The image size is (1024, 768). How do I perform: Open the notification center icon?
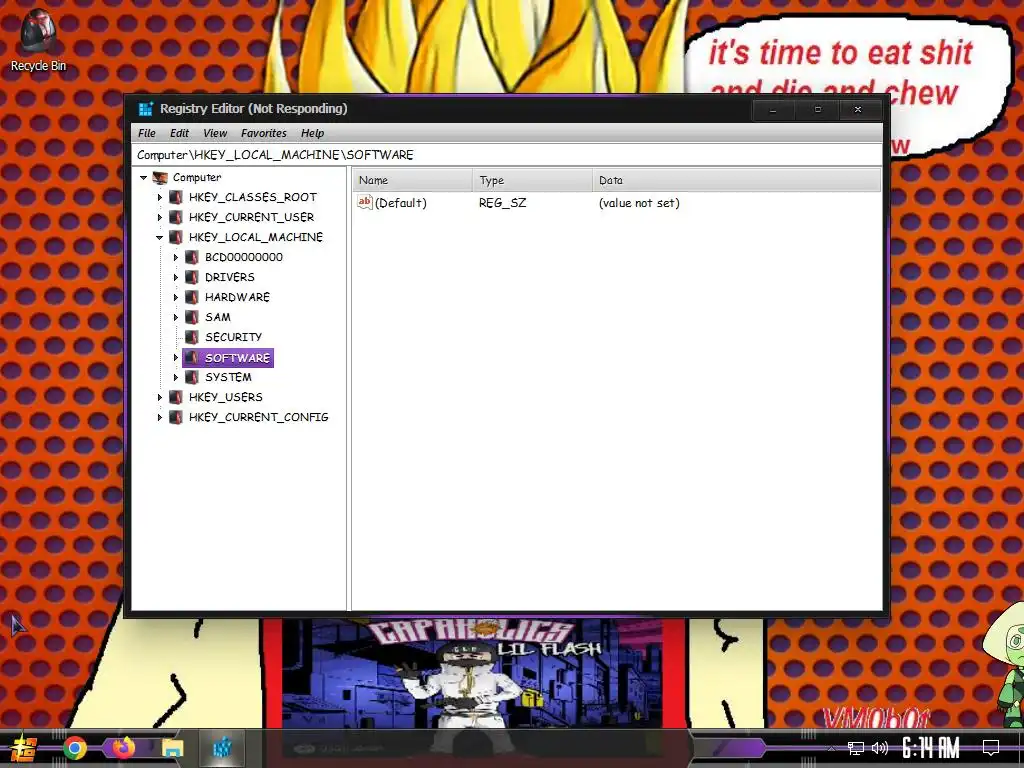coord(991,748)
